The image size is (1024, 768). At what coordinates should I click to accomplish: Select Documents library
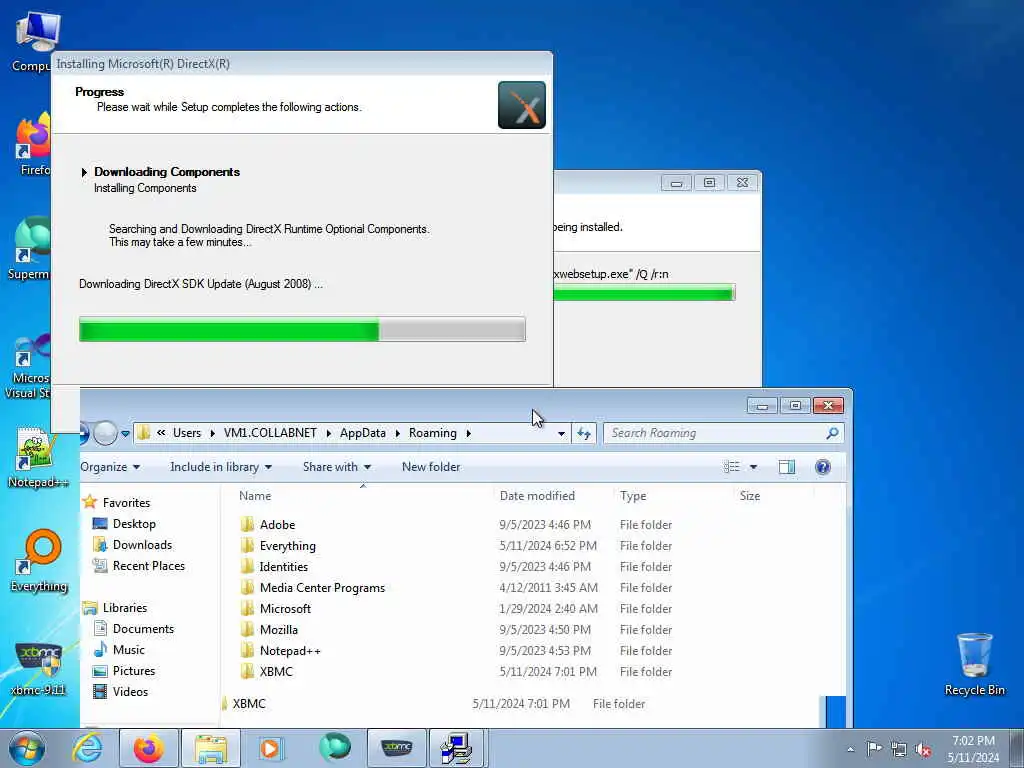click(x=134, y=629)
